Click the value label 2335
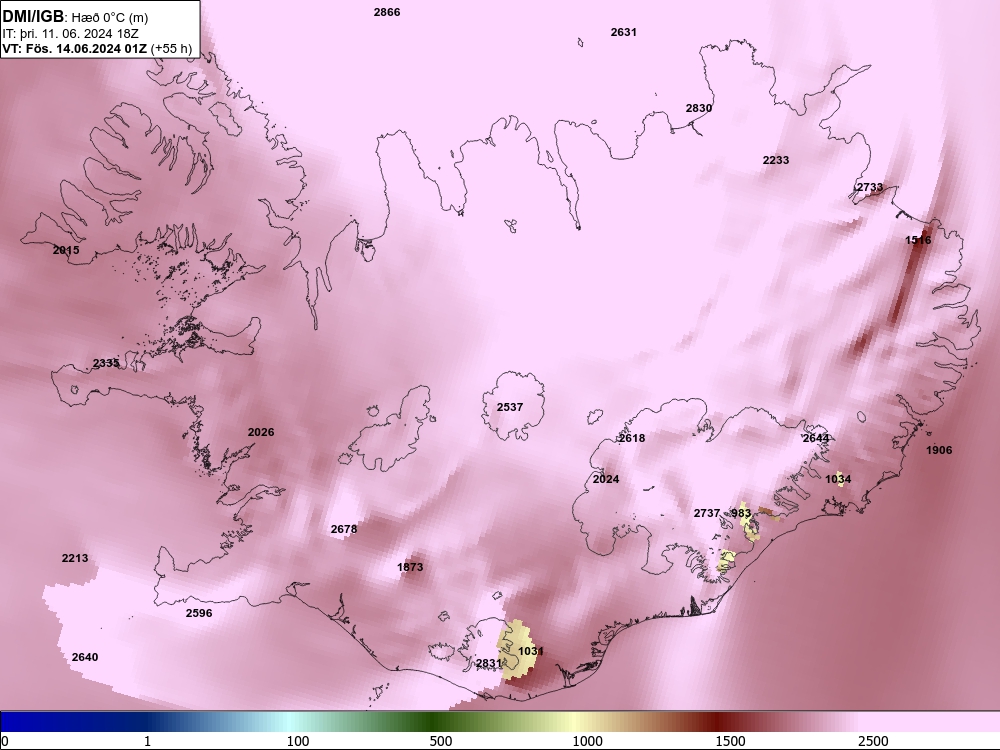This screenshot has height=750, width=1000. point(106,364)
